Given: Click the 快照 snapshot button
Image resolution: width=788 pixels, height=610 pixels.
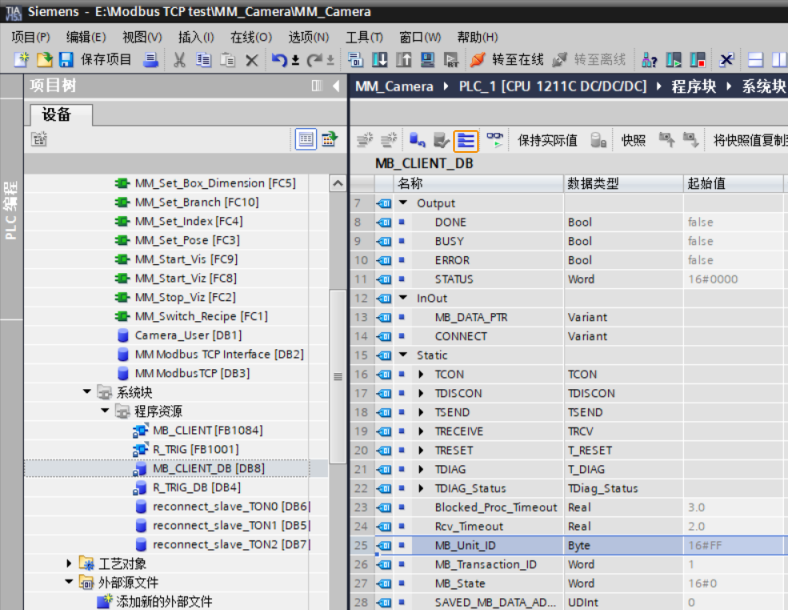Looking at the screenshot, I should 633,140.
